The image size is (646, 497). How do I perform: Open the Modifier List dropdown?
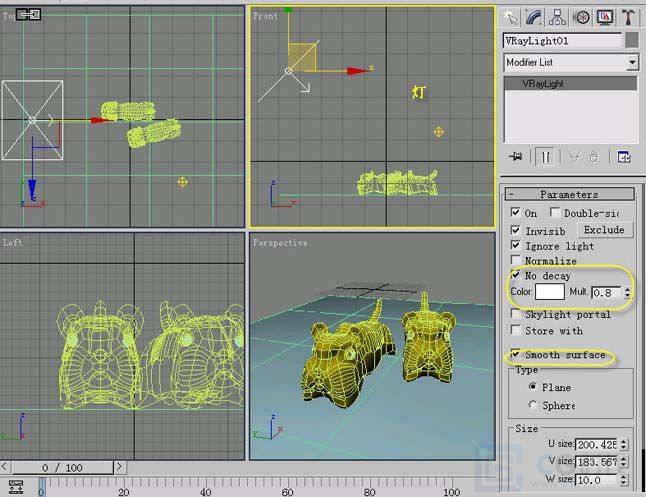[632, 62]
